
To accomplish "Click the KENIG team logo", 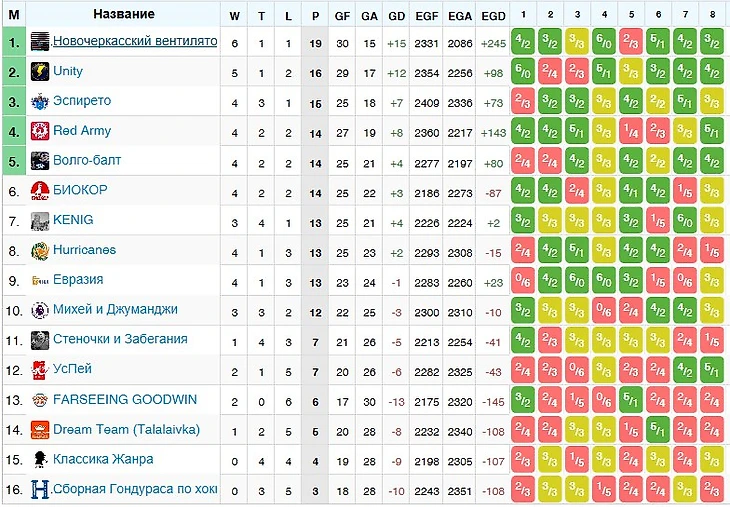I will (x=40, y=221).
